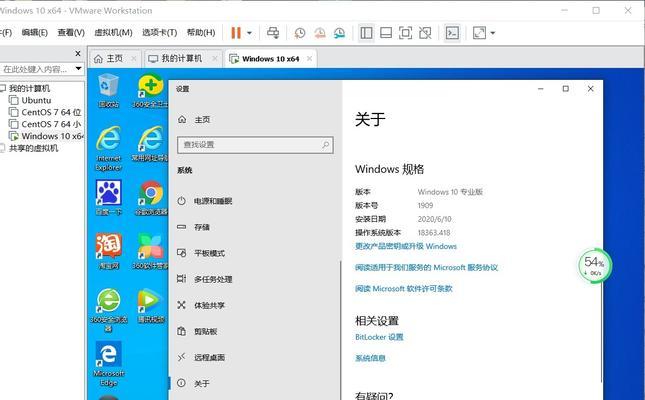Open the BitLocker 设置 link
Image resolution: width=645 pixels, height=400 pixels.
(x=379, y=337)
